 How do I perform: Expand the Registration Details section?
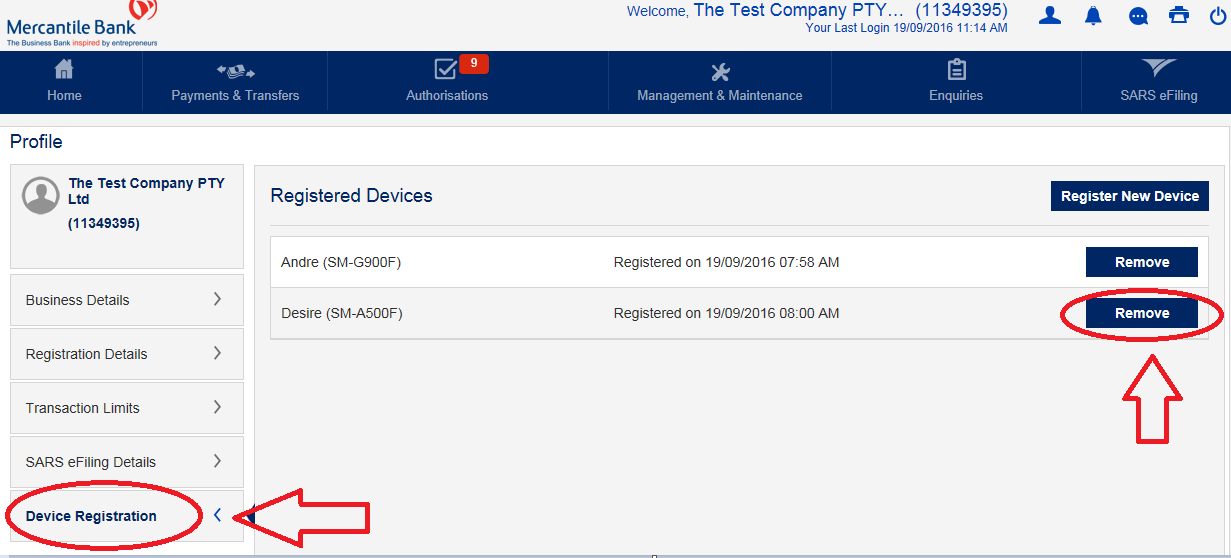(126, 354)
